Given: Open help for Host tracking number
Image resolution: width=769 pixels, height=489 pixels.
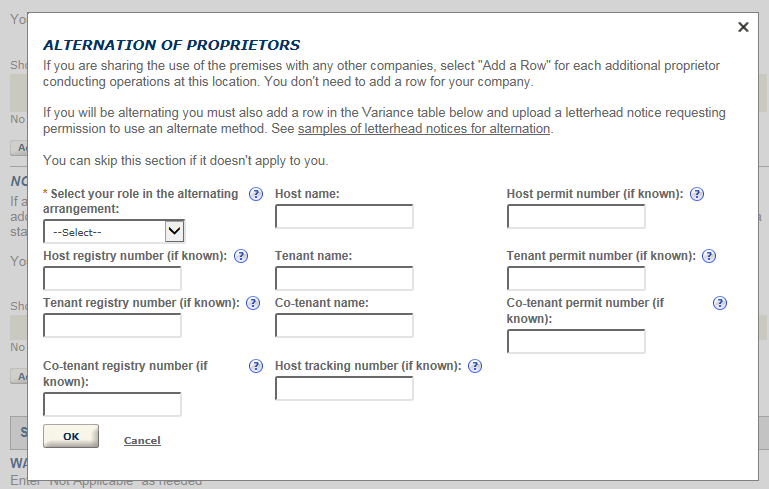Looking at the screenshot, I should (x=475, y=366).
